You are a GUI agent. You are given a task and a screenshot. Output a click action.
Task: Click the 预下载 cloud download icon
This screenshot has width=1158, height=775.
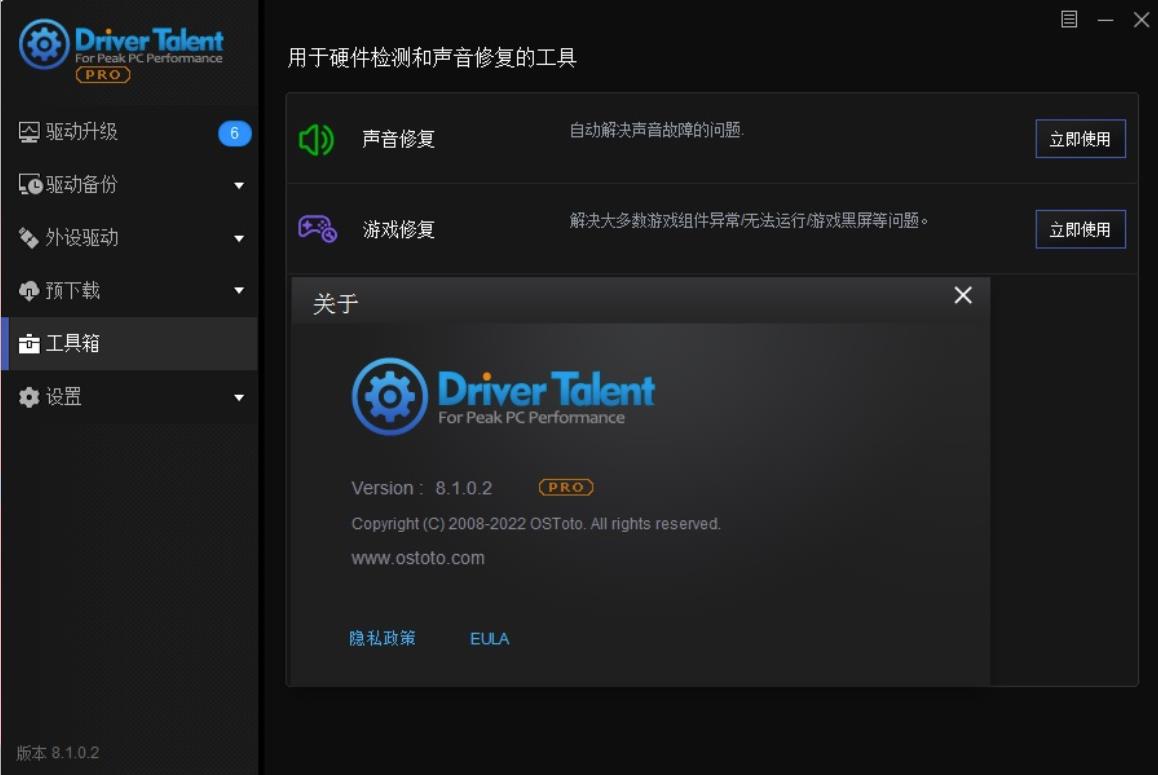(x=29, y=291)
